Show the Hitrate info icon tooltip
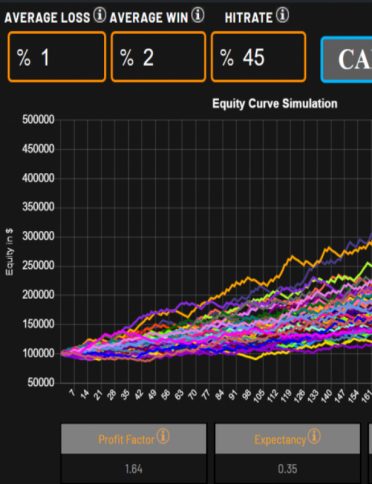 [282, 15]
